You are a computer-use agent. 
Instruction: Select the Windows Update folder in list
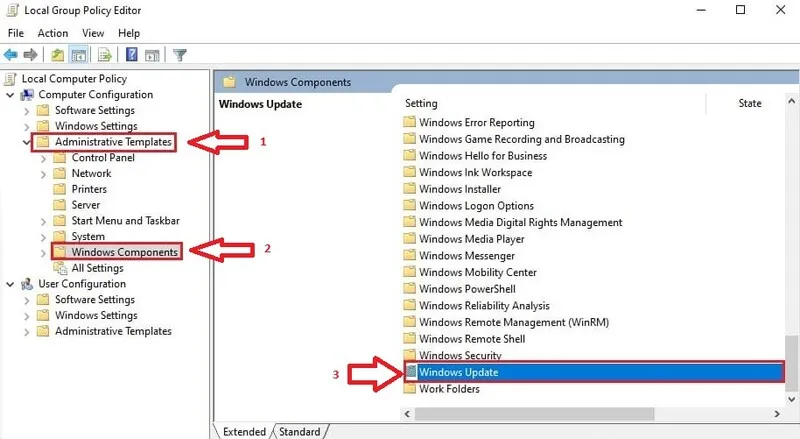[458, 373]
